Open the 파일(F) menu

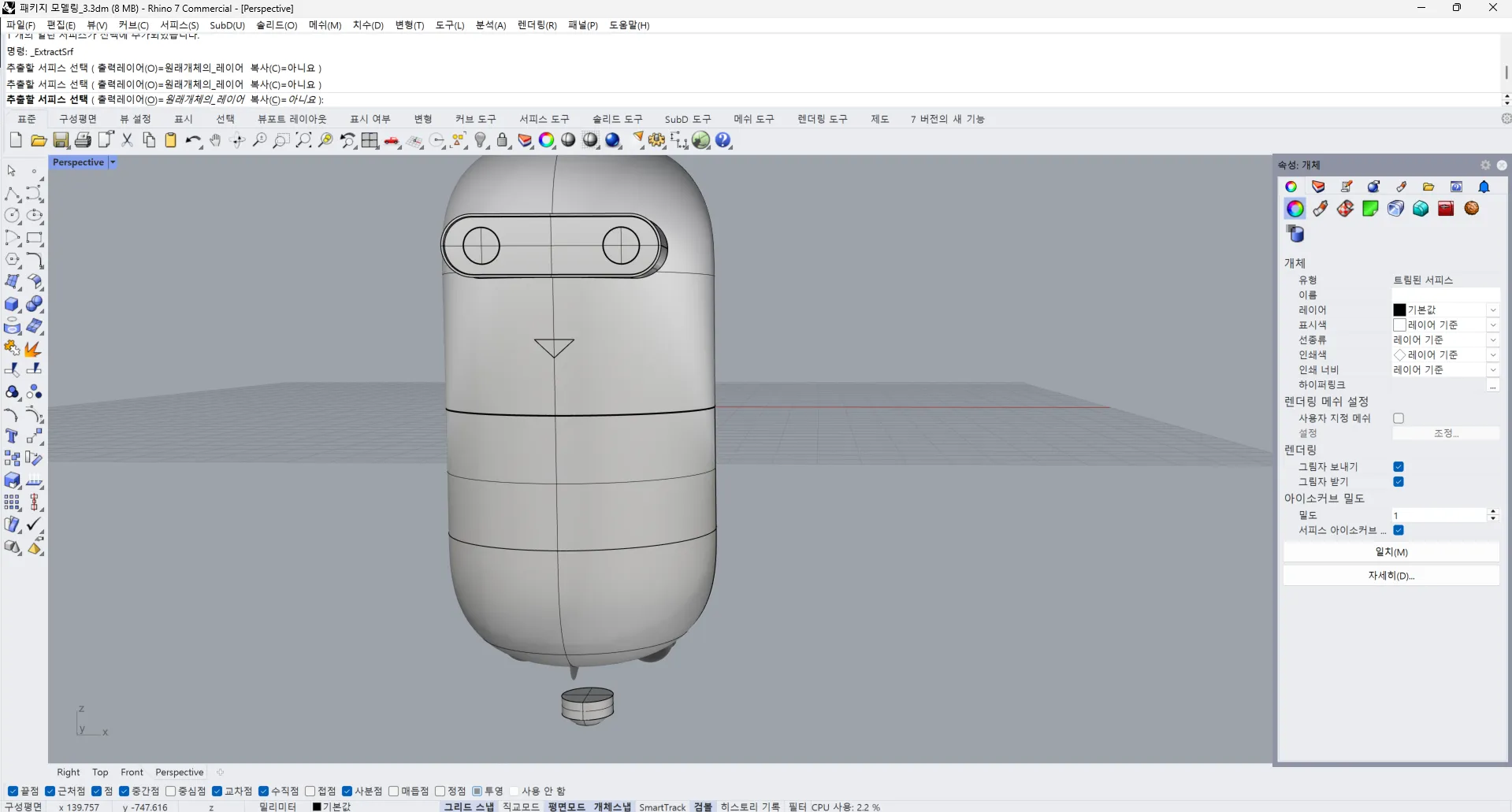click(20, 25)
